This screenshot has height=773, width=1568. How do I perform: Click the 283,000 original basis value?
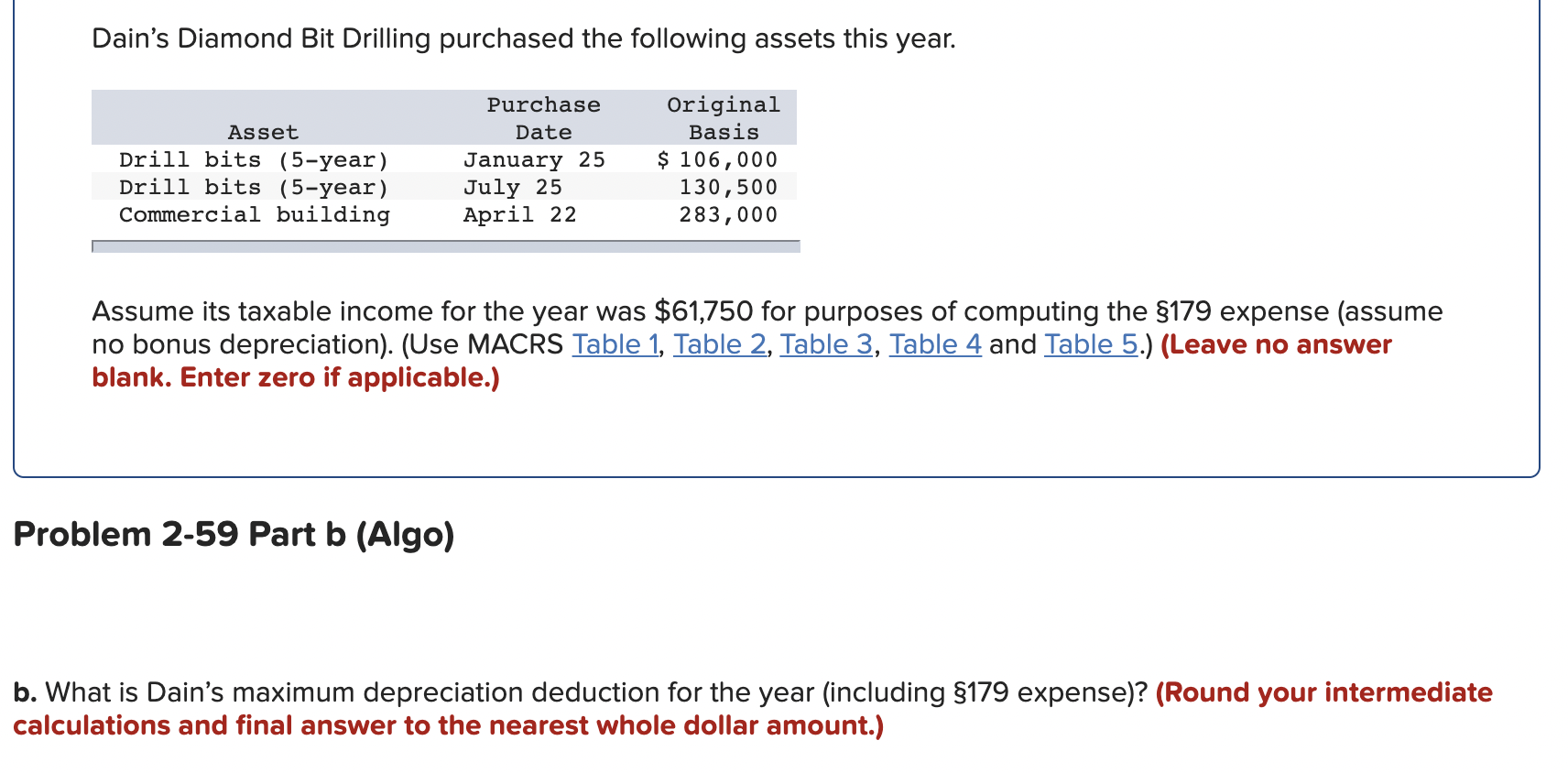tap(728, 214)
